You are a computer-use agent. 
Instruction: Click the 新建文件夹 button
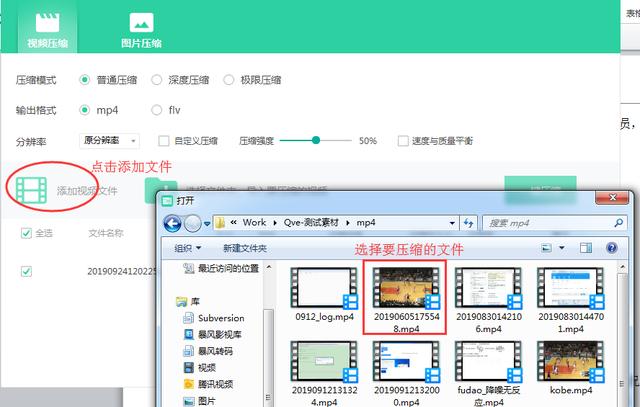pyautogui.click(x=245, y=248)
